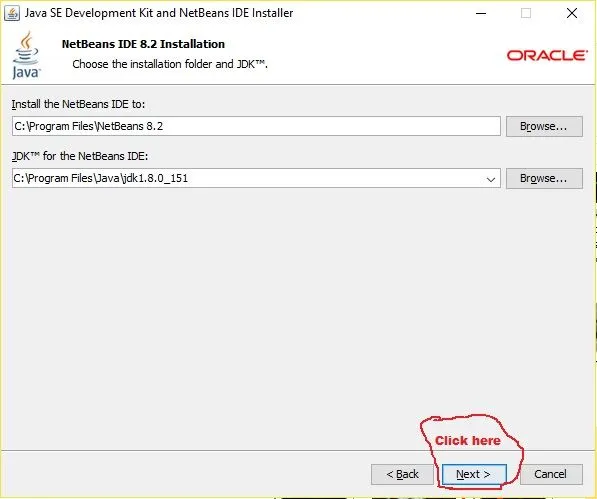Click the installer window title text
Viewport: 597px width, 499px height.
point(159,13)
